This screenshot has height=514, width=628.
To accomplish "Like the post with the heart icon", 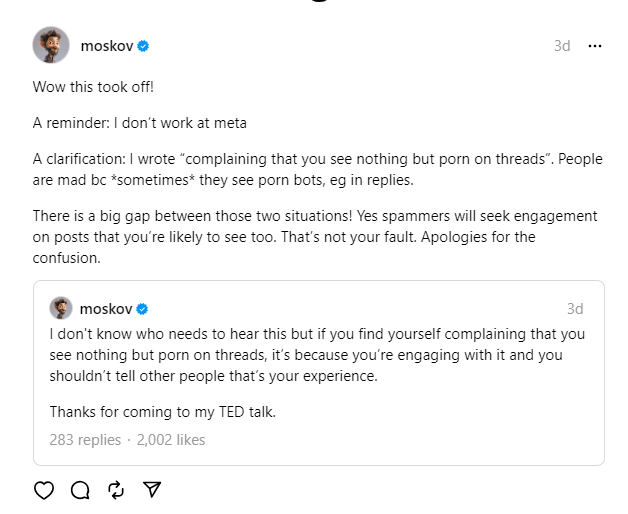I will (44, 490).
